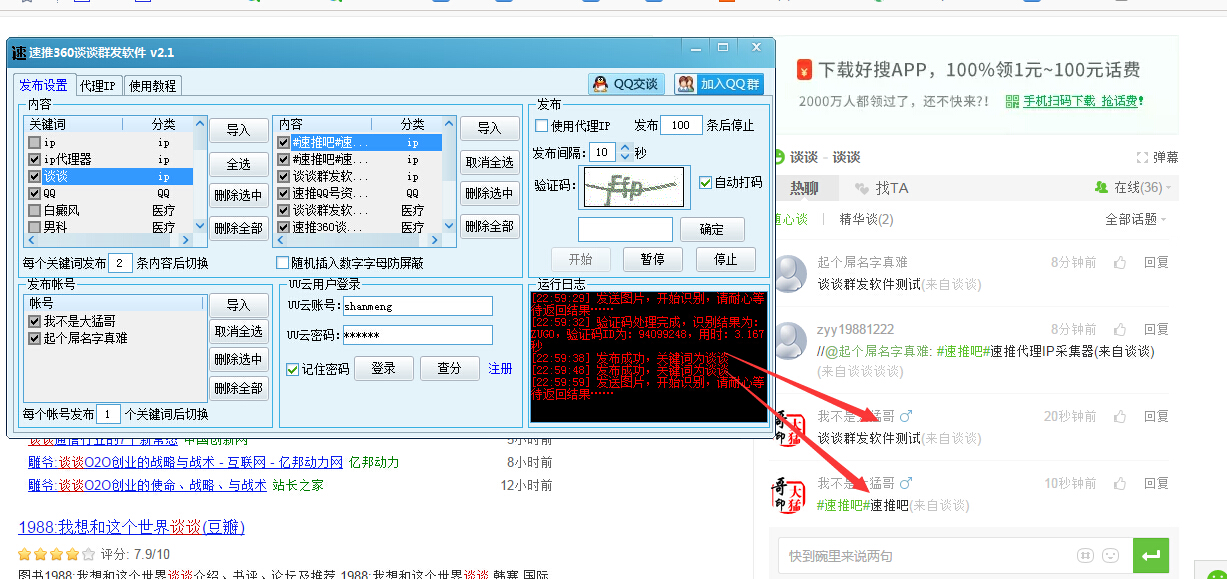Open the 在线(36) dropdown
This screenshot has height=579, width=1227.
coord(1134,187)
